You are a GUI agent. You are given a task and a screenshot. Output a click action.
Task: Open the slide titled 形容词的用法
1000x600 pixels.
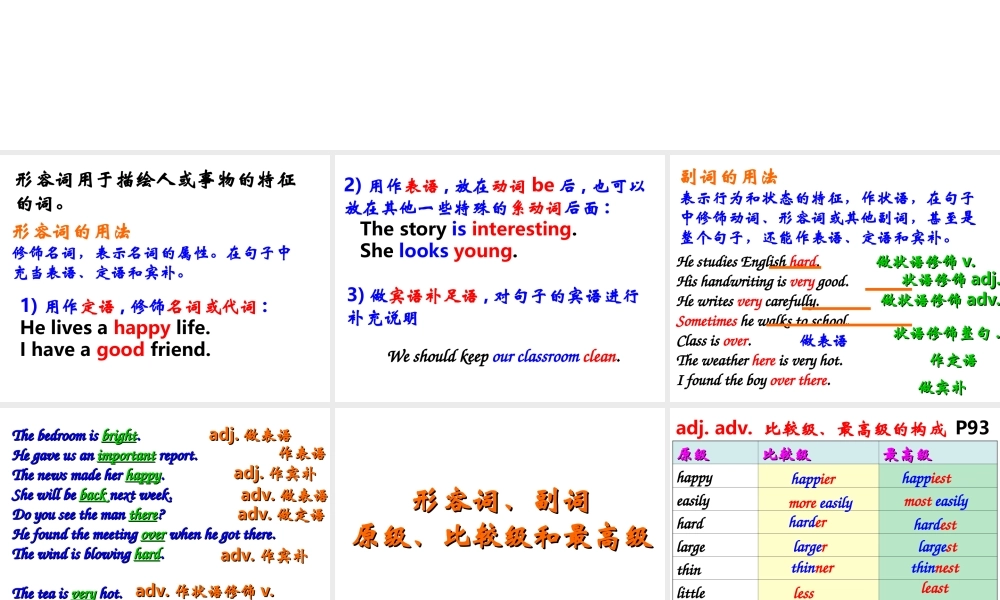tap(165, 278)
